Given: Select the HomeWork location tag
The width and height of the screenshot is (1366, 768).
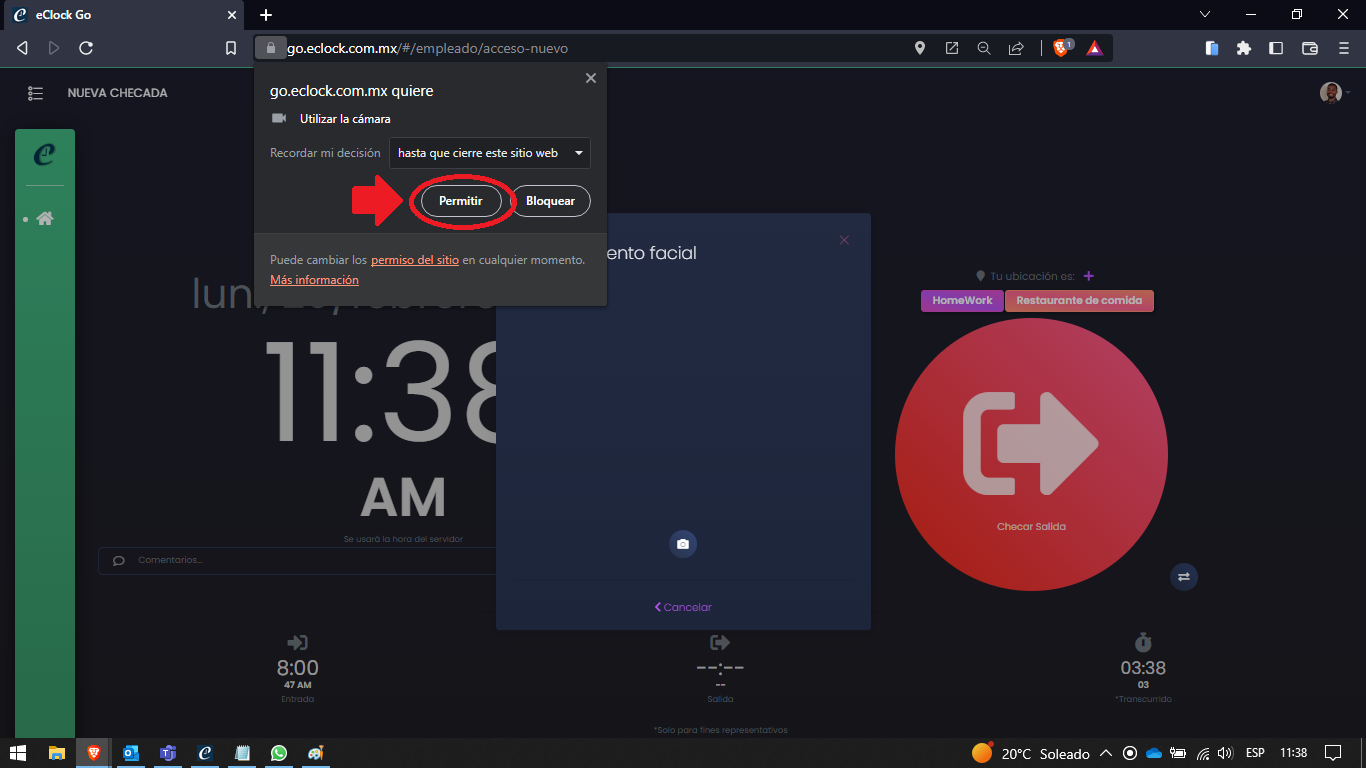Looking at the screenshot, I should (962, 300).
